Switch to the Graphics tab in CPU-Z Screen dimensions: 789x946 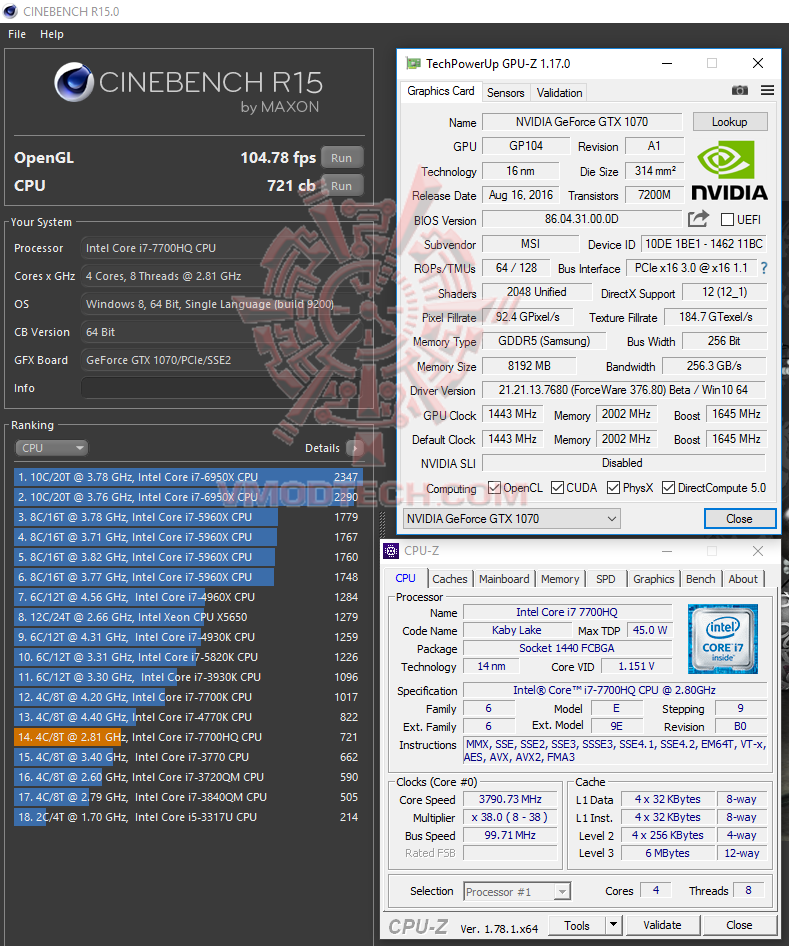653,579
